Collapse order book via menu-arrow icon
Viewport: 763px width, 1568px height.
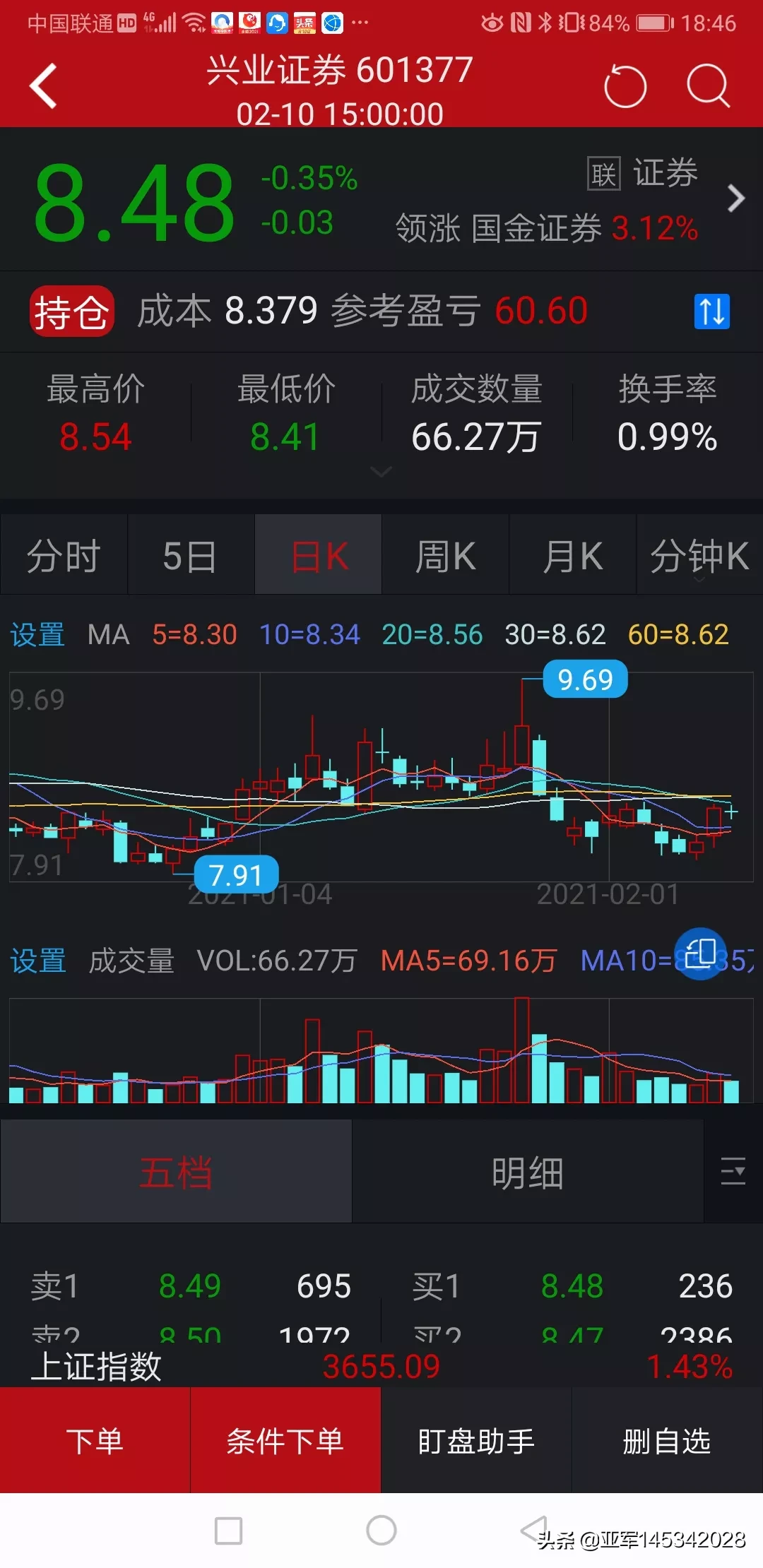[x=733, y=1171]
